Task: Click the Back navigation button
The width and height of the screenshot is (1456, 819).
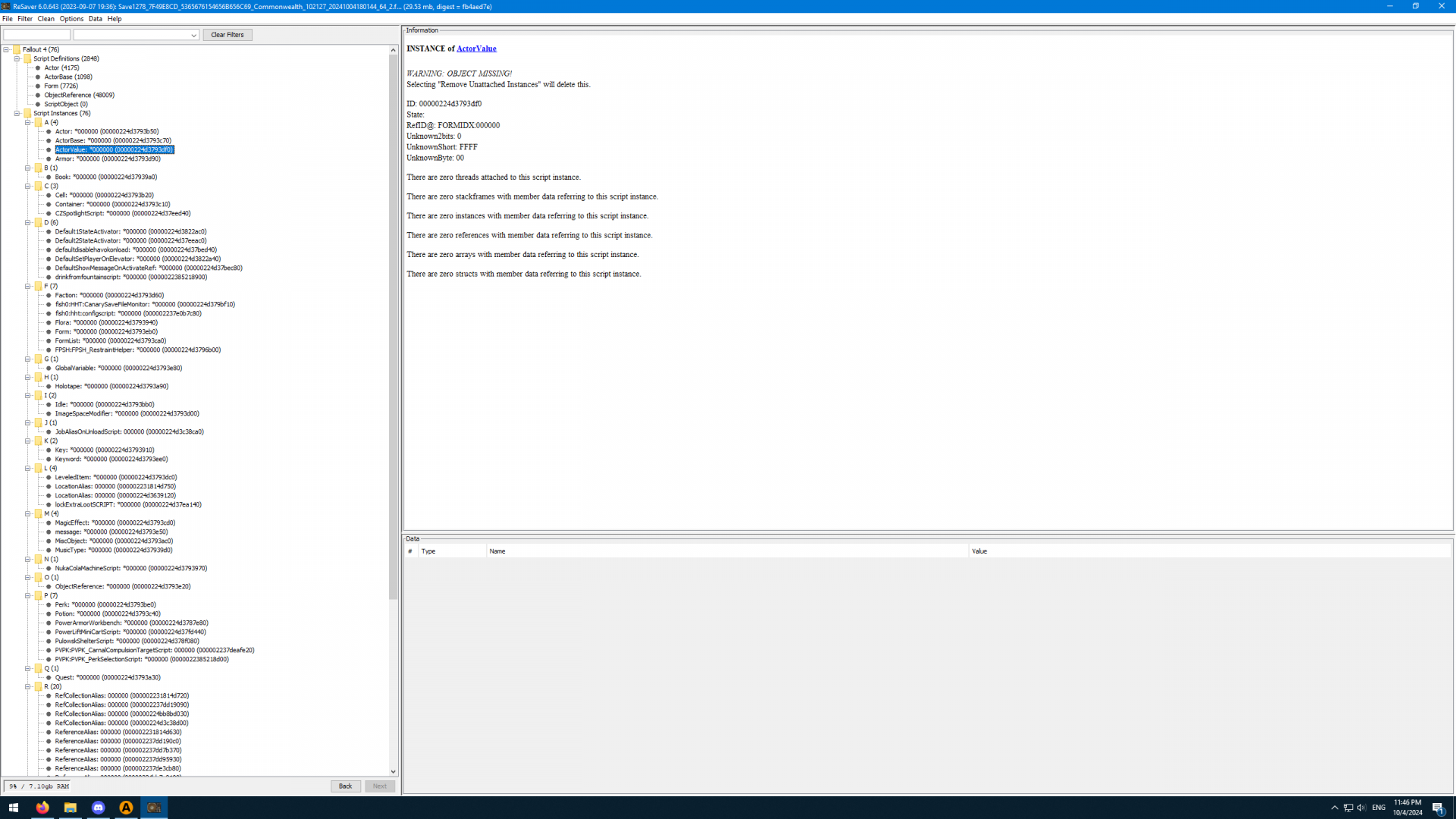Action: (x=345, y=786)
